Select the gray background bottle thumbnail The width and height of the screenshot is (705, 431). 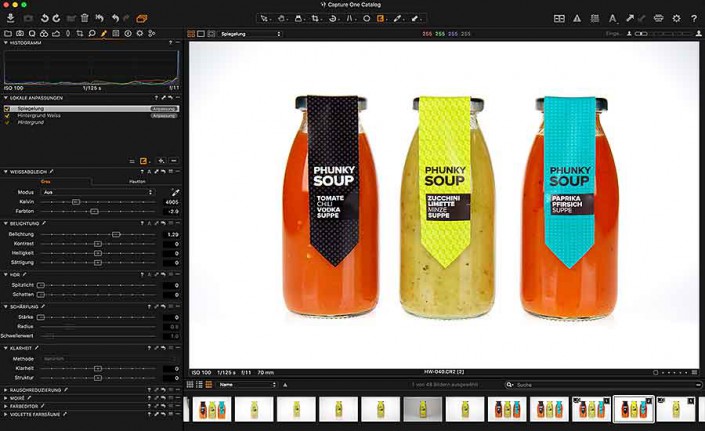(x=423, y=409)
